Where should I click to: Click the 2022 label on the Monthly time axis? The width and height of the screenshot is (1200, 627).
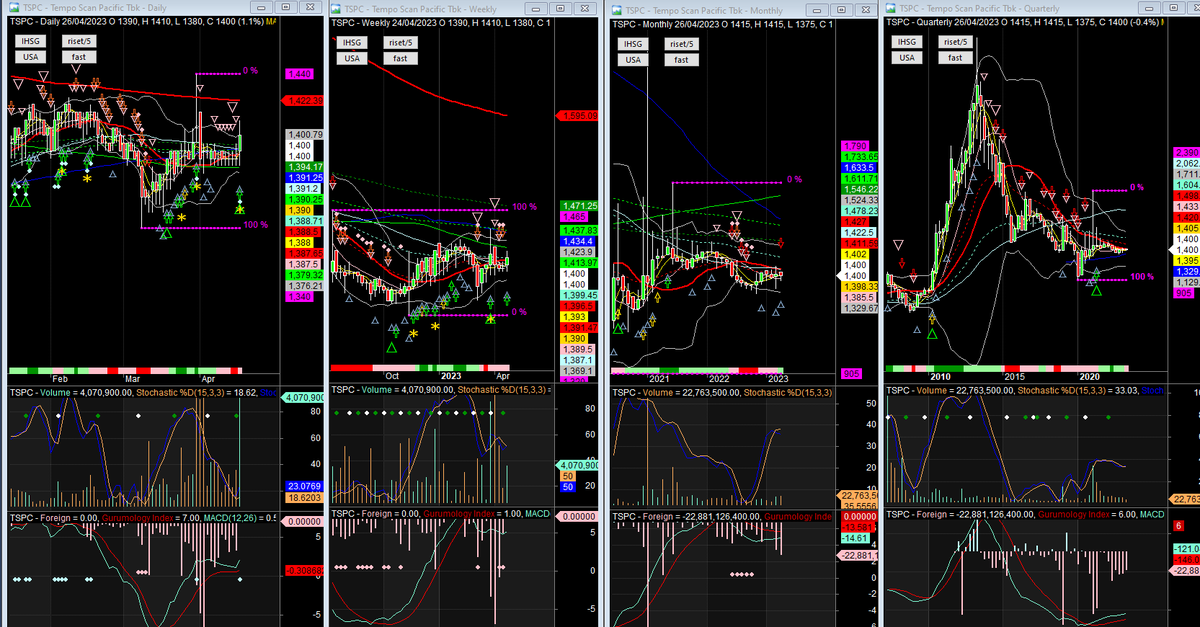pyautogui.click(x=719, y=379)
